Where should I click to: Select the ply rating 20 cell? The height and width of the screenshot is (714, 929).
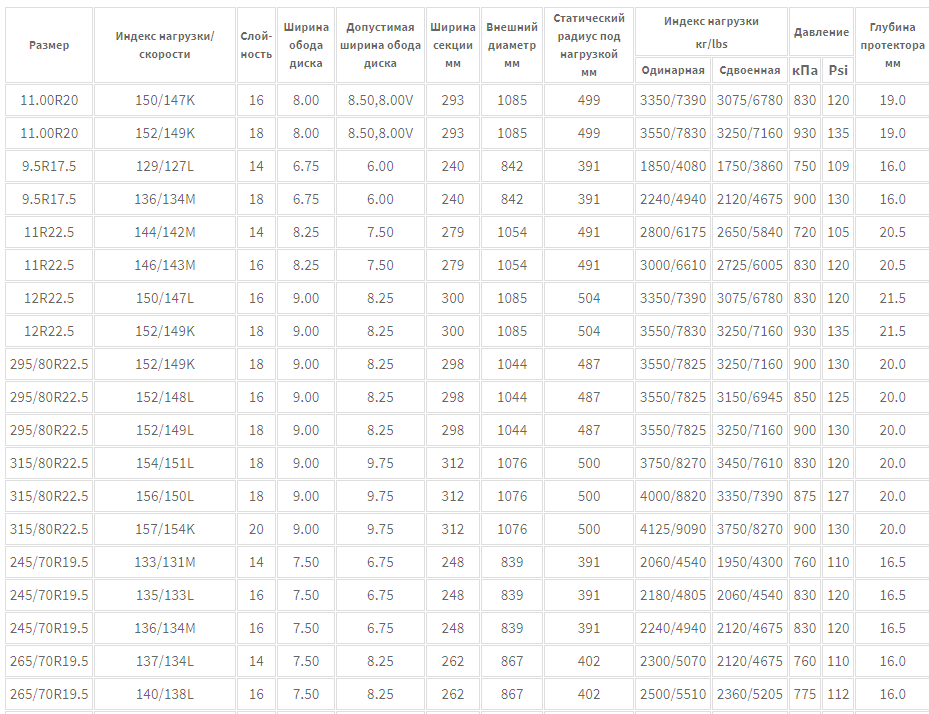pos(256,529)
